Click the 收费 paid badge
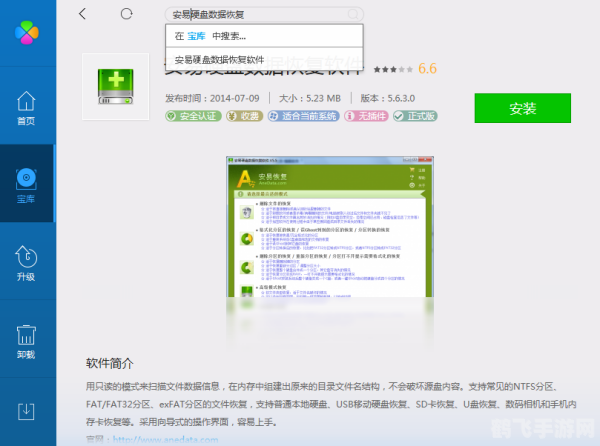This screenshot has height=446, width=600. pyautogui.click(x=244, y=116)
